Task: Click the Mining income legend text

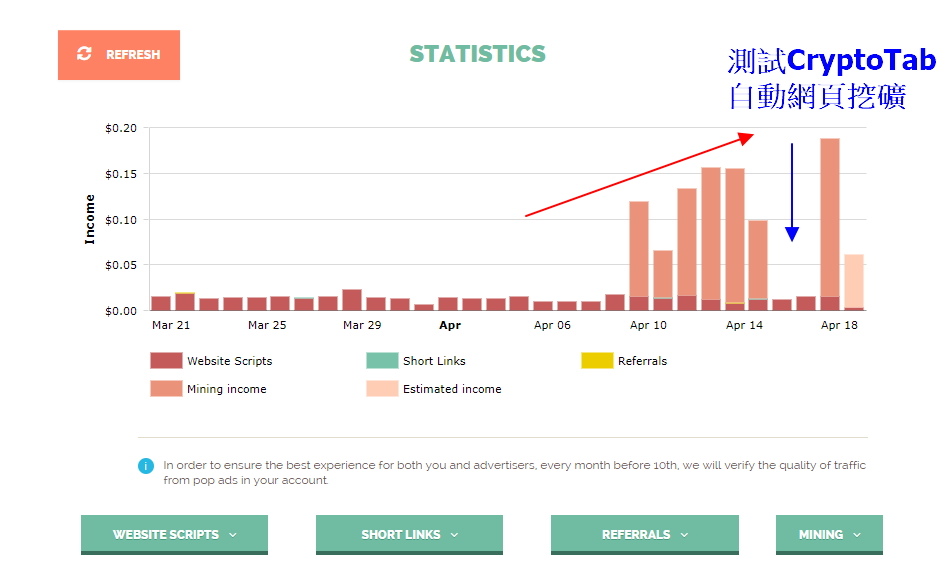Action: click(x=226, y=389)
